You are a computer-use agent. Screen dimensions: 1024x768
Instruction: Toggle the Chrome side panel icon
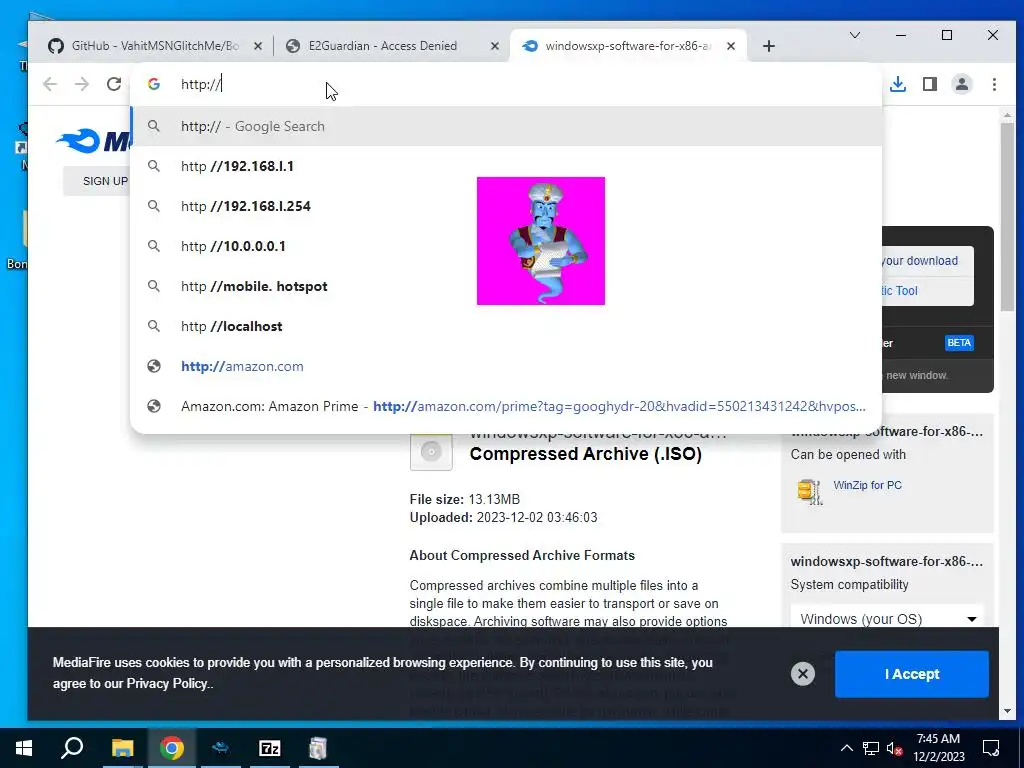pos(930,84)
